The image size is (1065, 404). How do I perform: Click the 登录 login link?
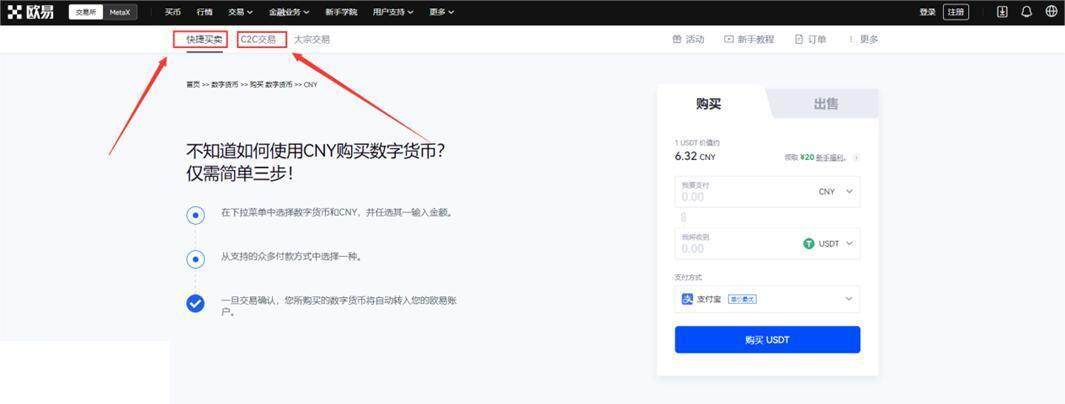[x=927, y=12]
